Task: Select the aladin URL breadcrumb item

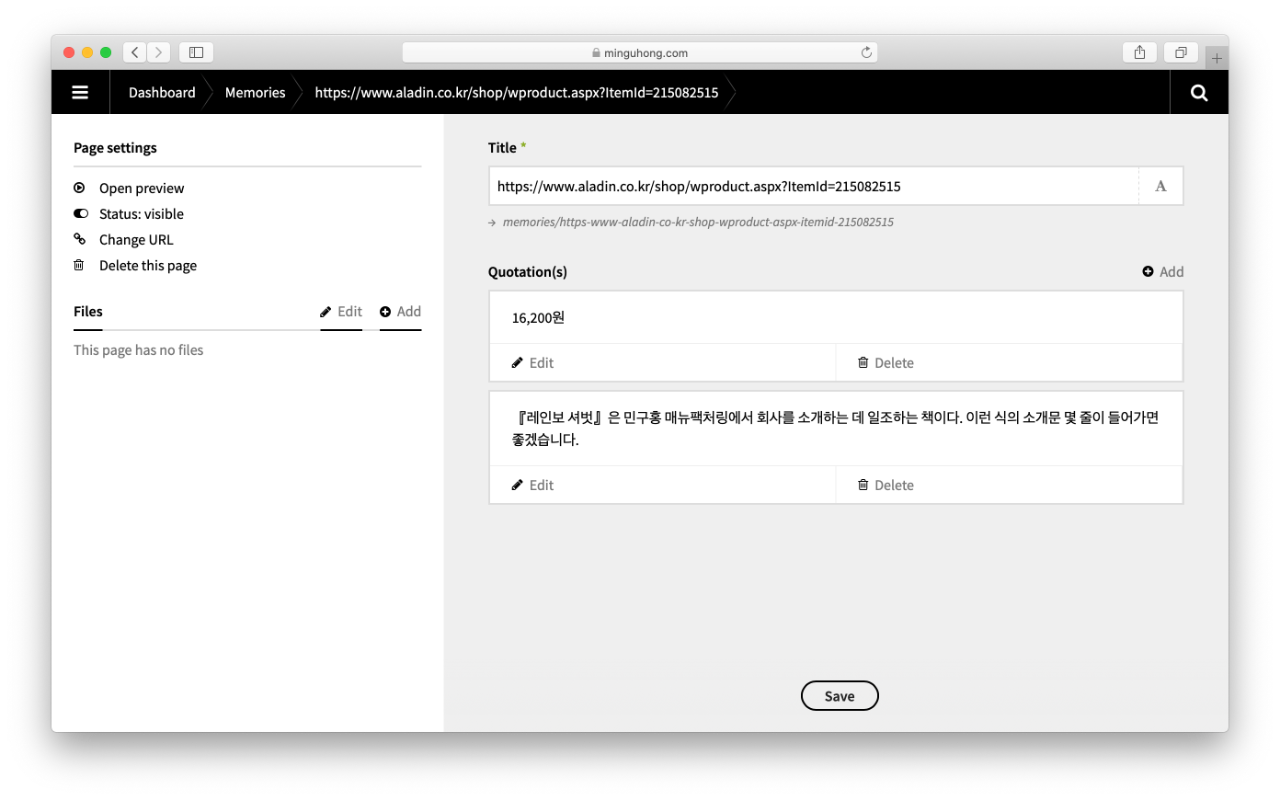Action: pos(516,92)
